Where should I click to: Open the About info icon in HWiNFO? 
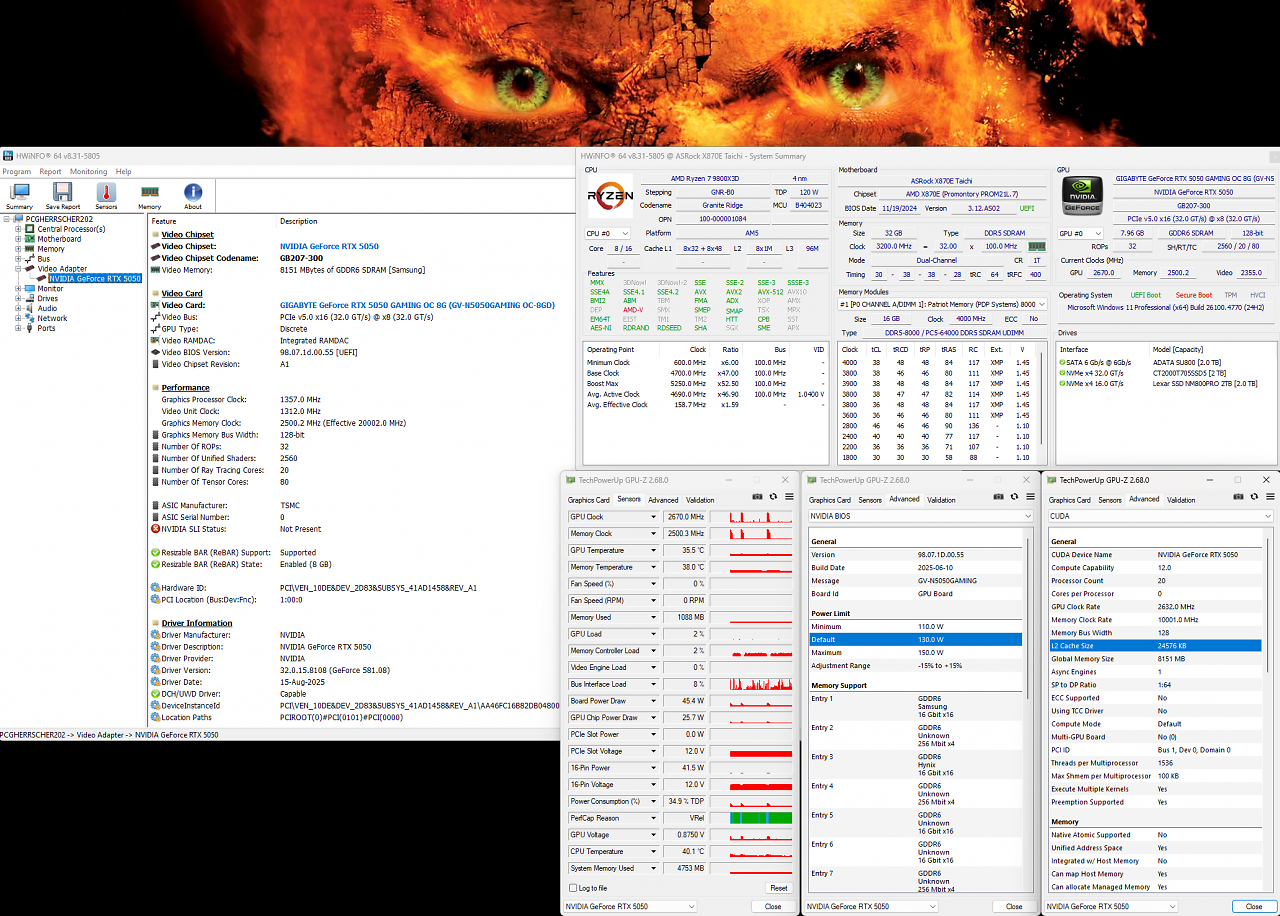tap(193, 195)
